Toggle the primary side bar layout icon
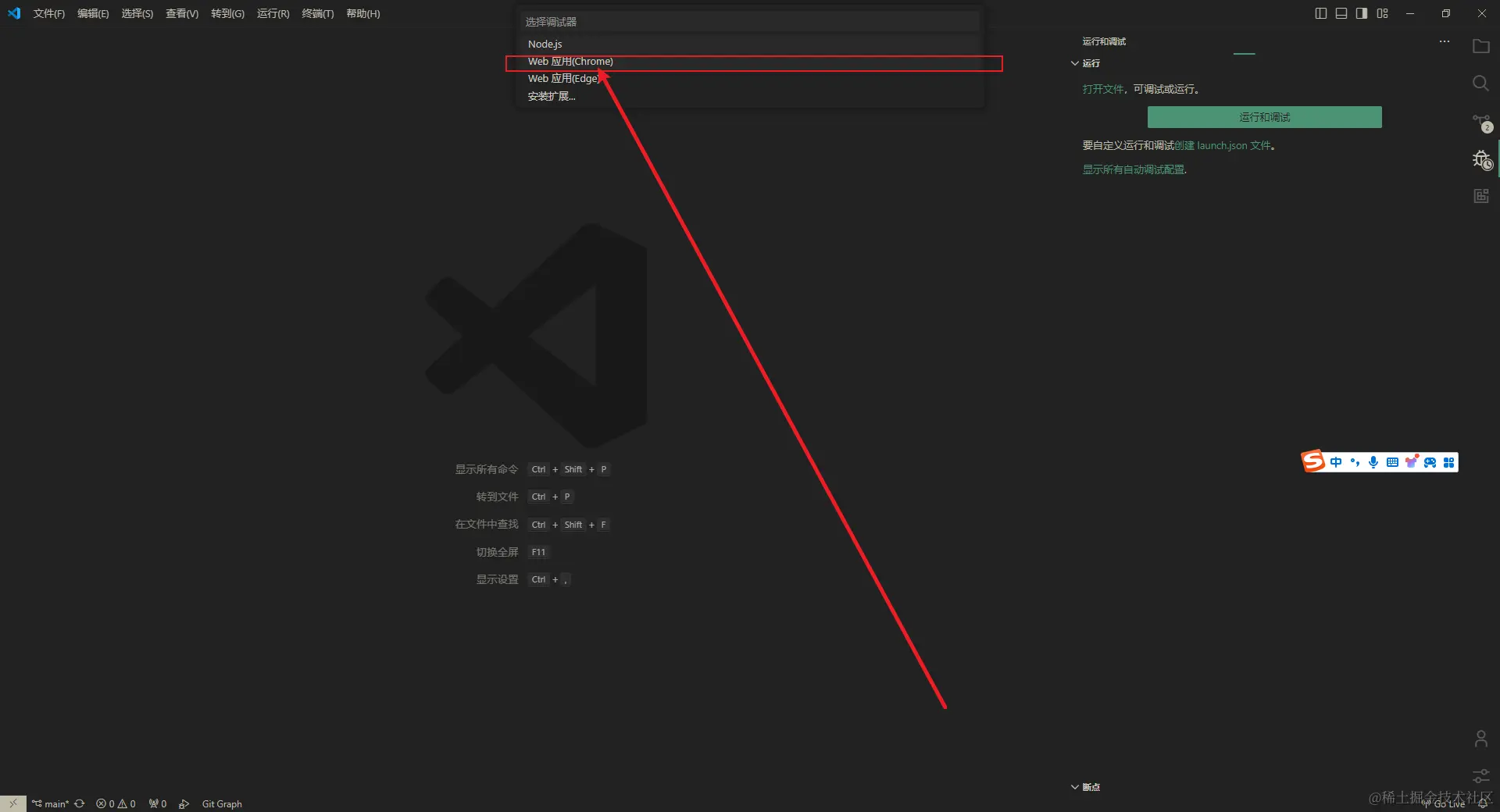1500x812 pixels. 1321,13
